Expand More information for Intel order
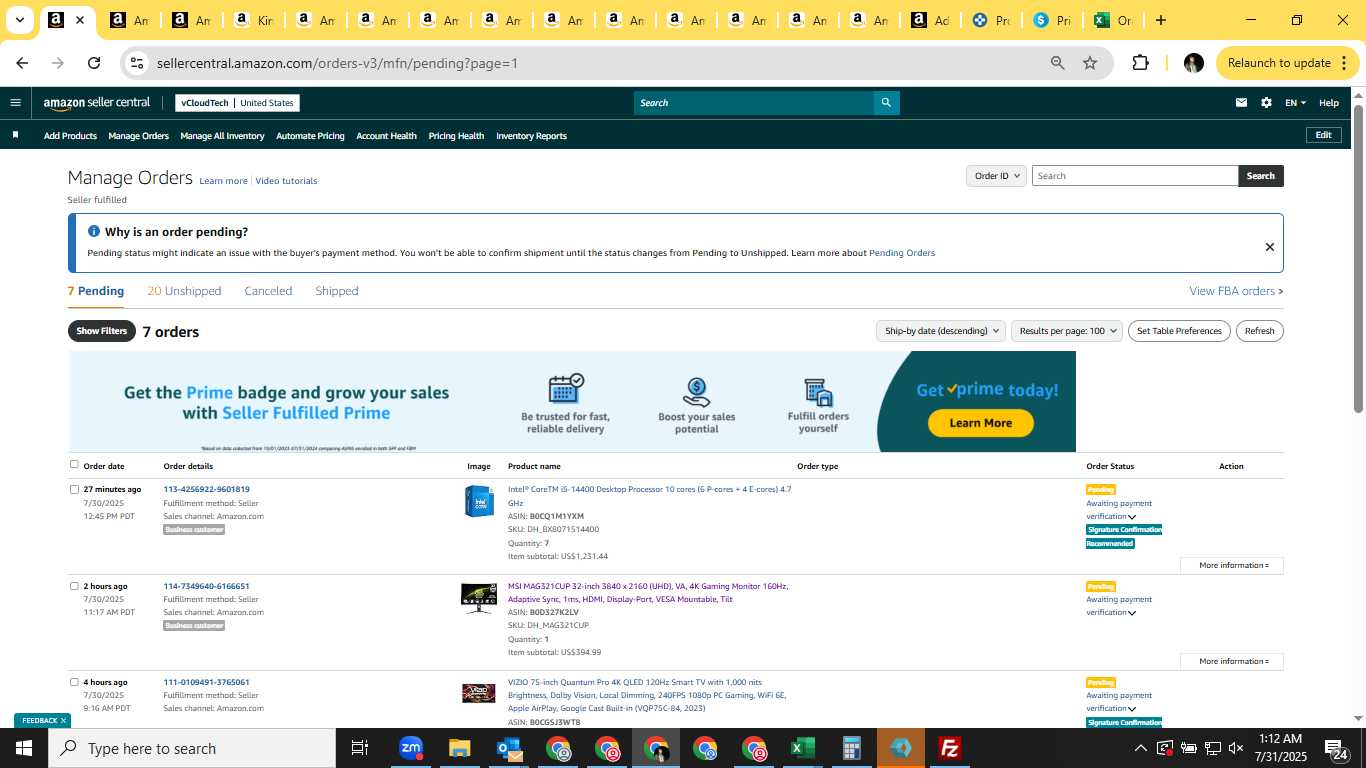The height and width of the screenshot is (768, 1366). (x=1232, y=565)
